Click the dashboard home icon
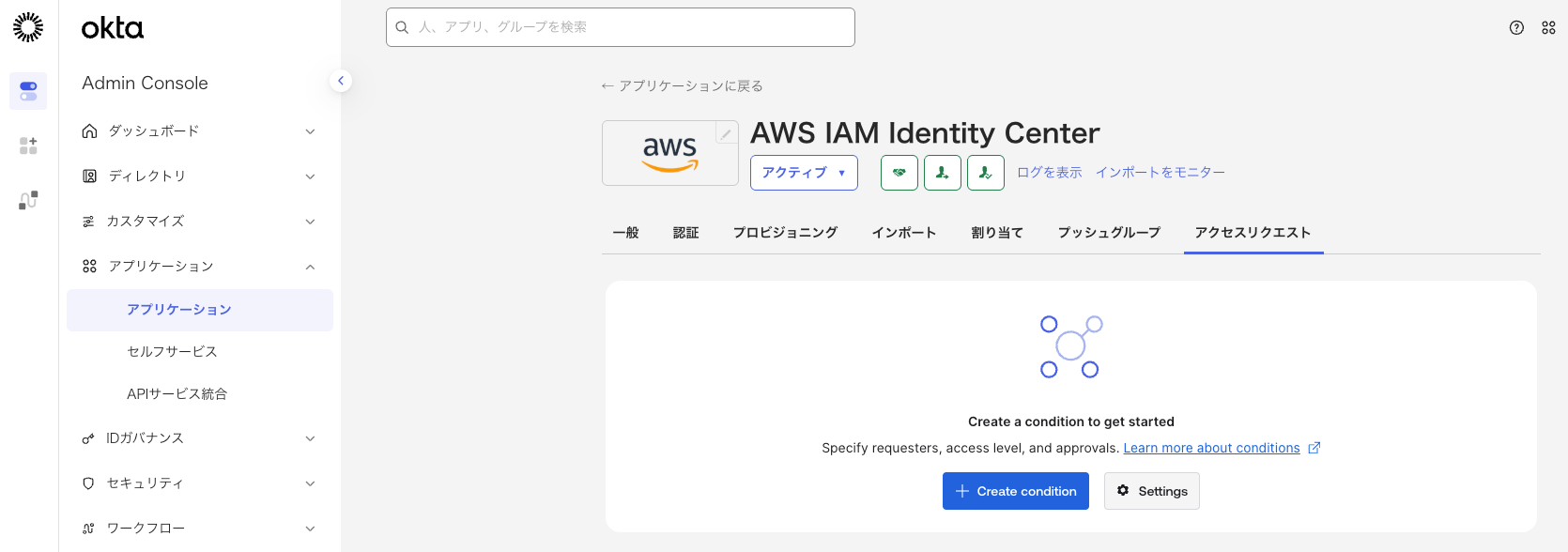 point(89,130)
